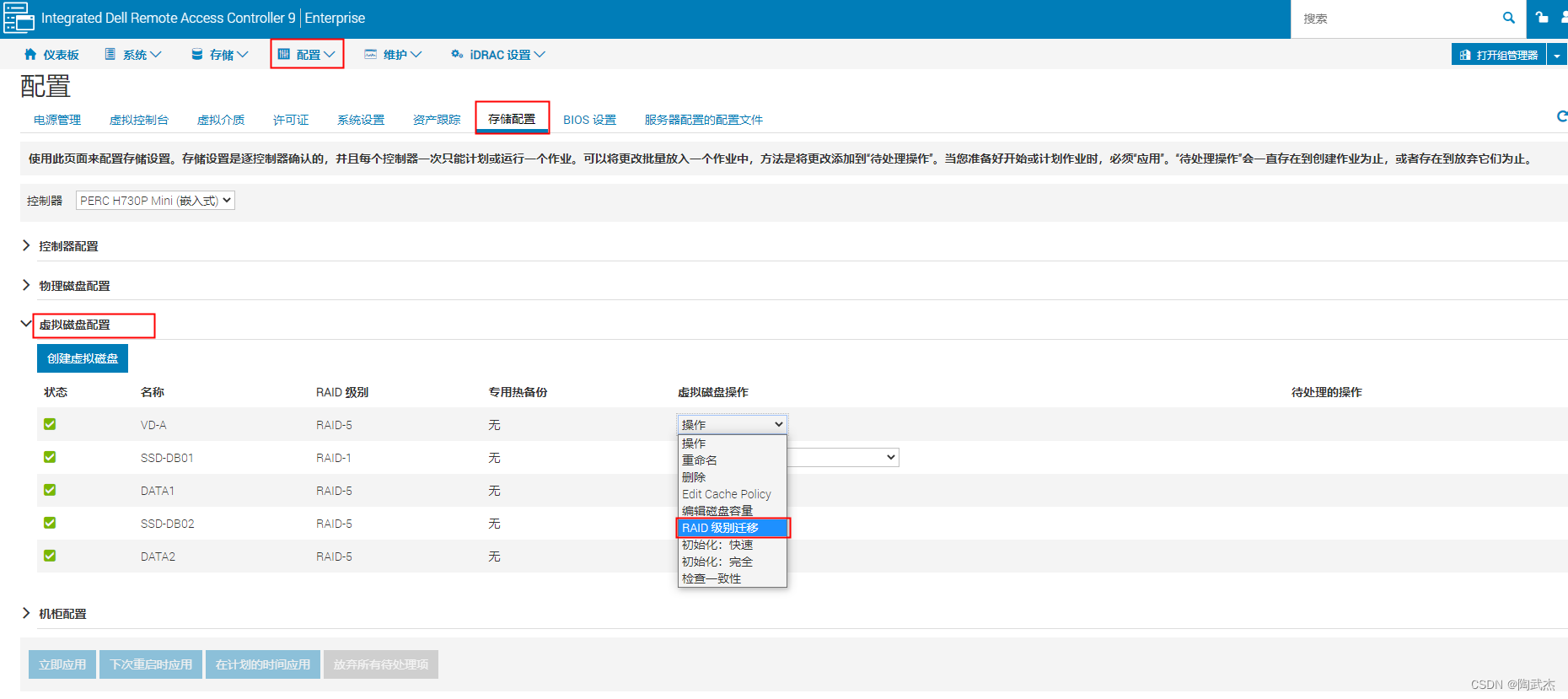
Task: Click the 创建虚拟磁盘 button
Action: [x=83, y=358]
